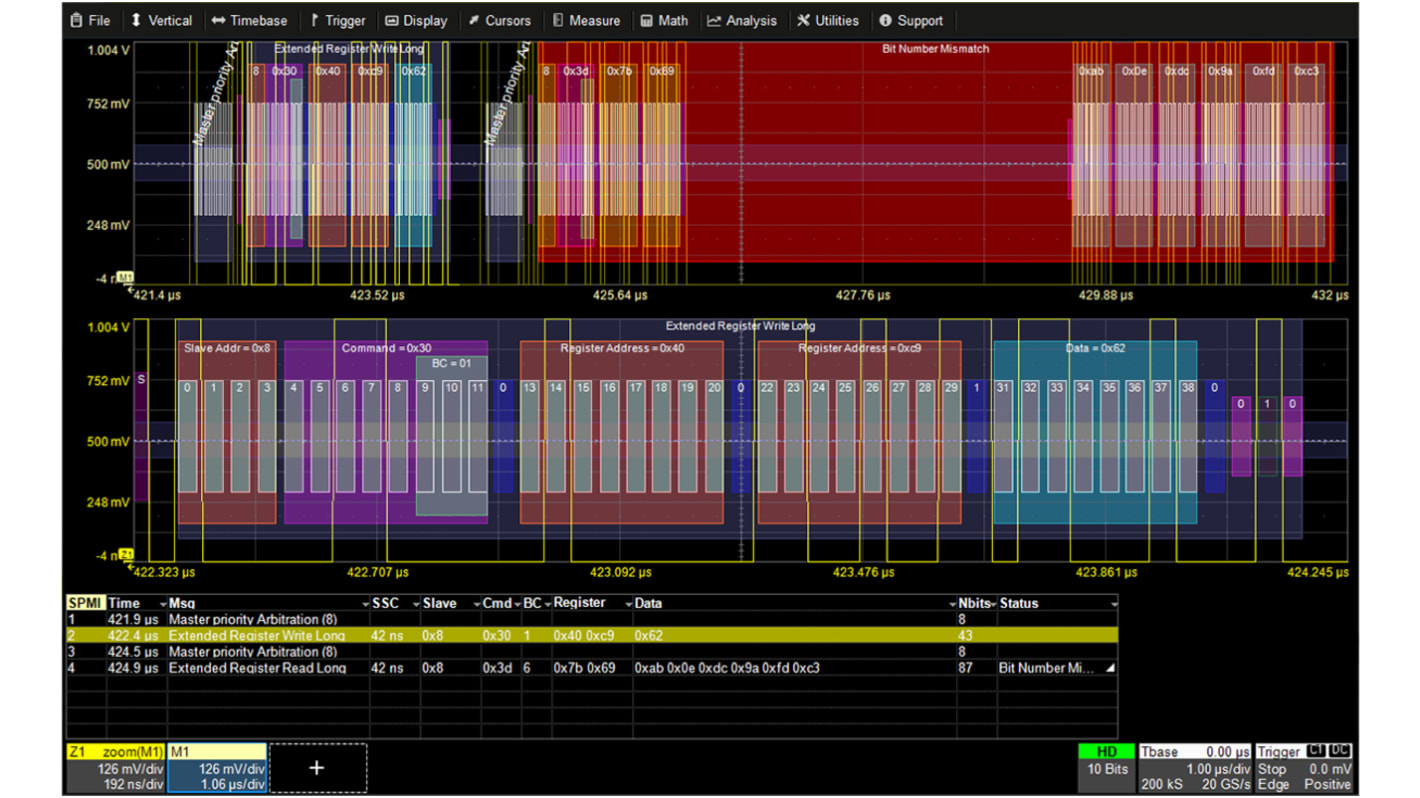Click the Register Address = 0x40 annotation
1420x798 pixels.
point(622,349)
